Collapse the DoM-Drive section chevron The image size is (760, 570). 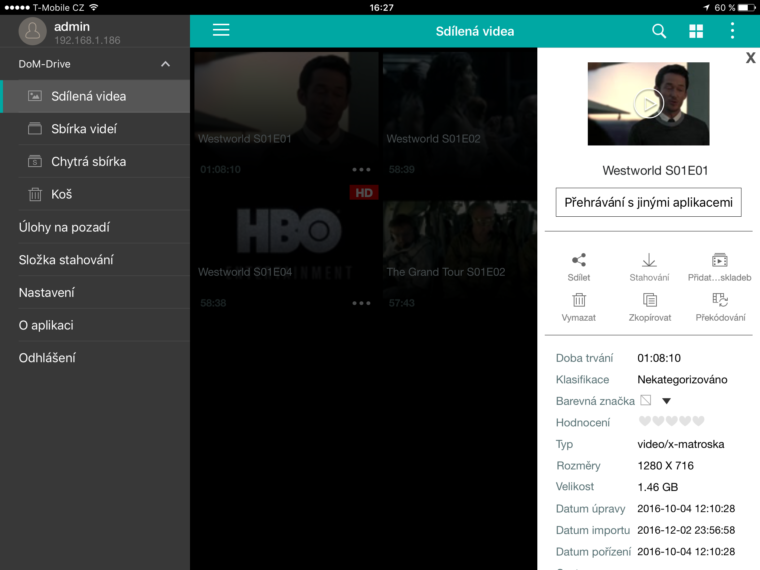(165, 64)
